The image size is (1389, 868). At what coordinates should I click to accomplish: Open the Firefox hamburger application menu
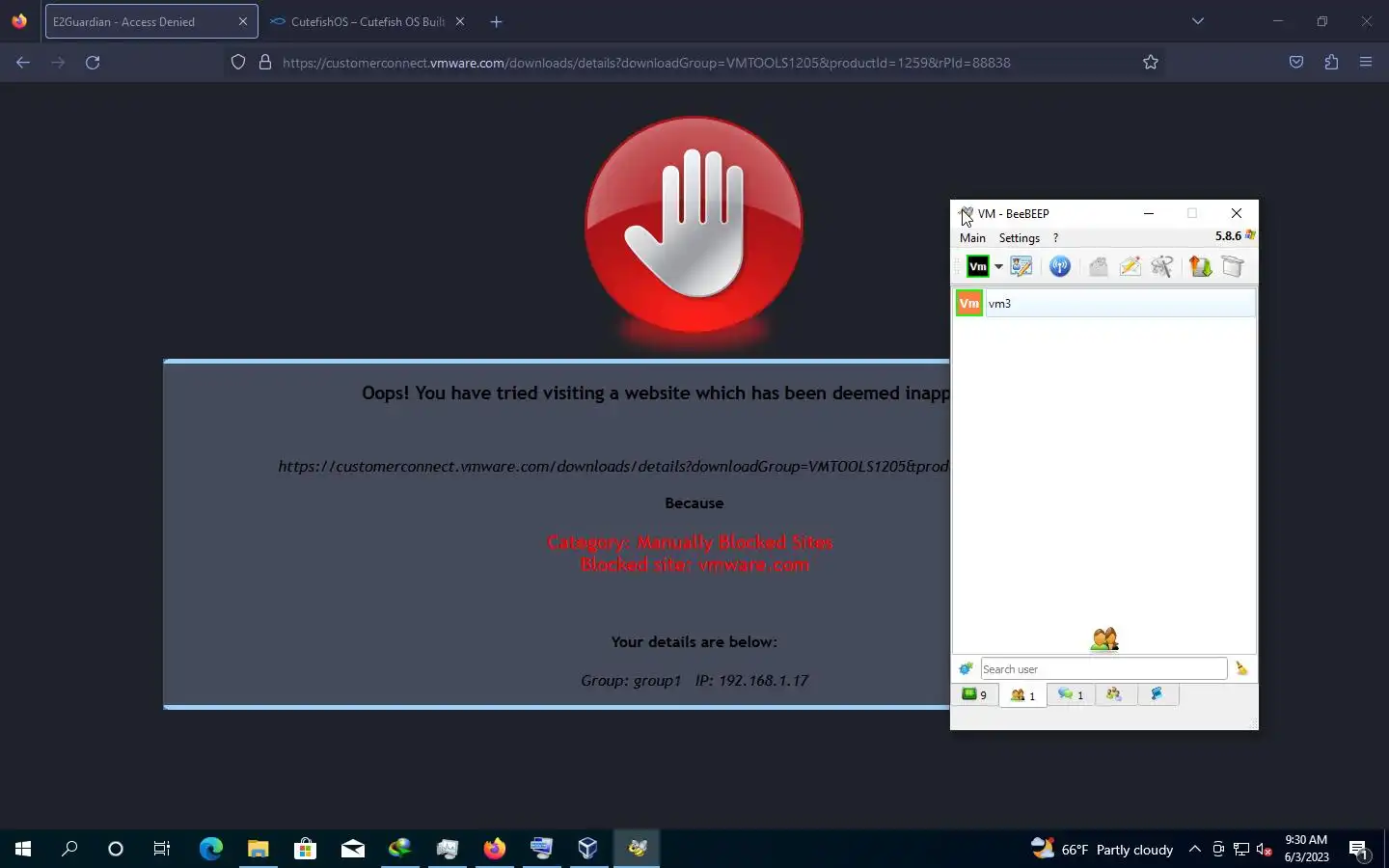click(x=1366, y=62)
